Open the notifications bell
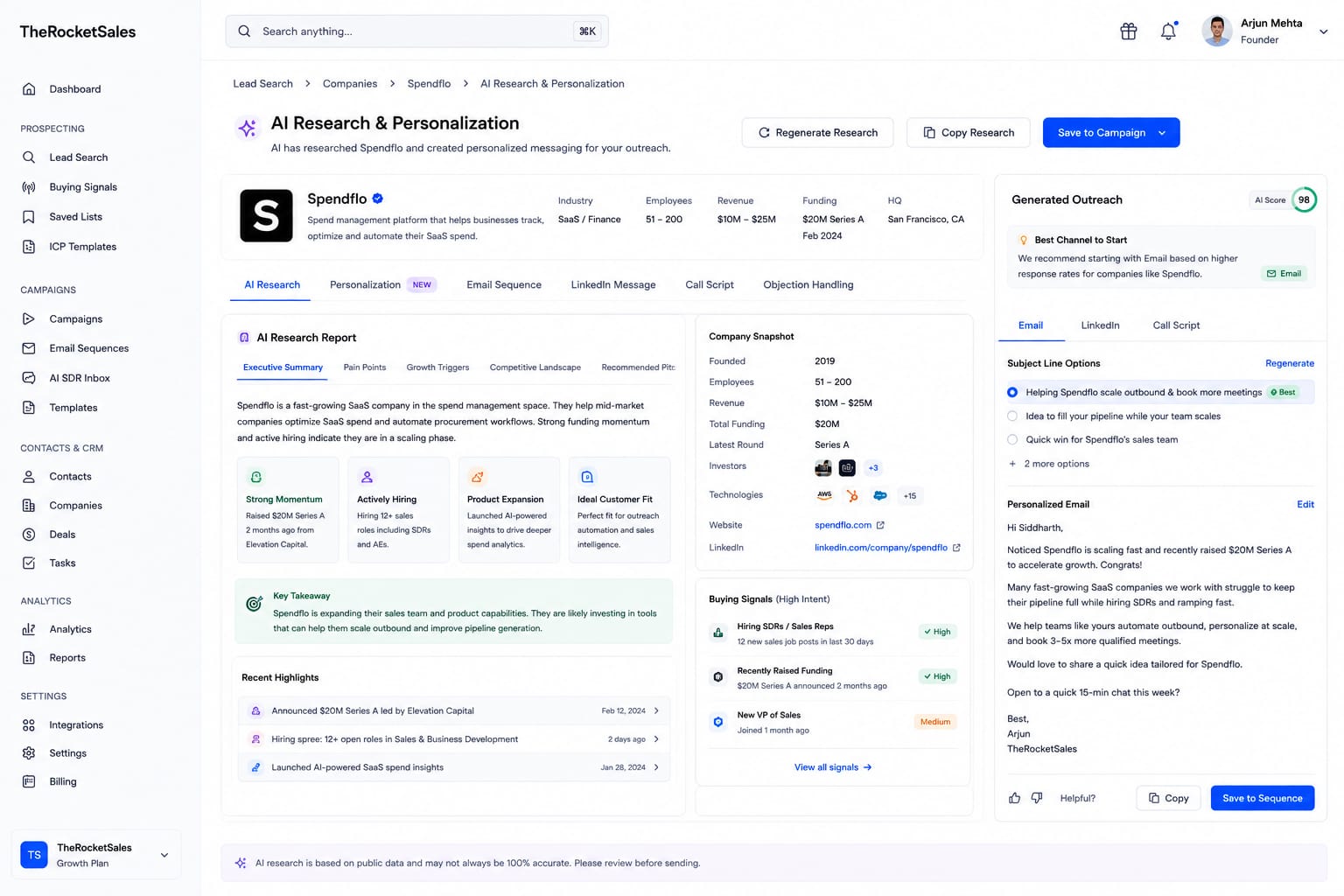1344x896 pixels. coord(1168,31)
